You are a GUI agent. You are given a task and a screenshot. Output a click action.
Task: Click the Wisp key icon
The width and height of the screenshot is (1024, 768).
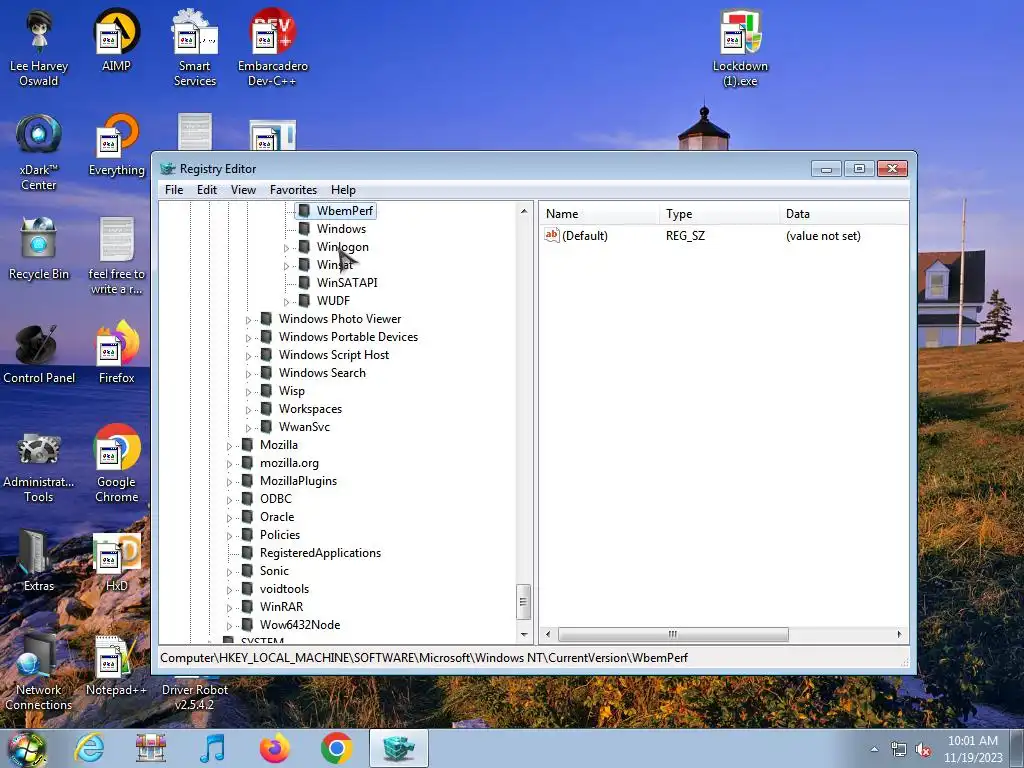266,391
